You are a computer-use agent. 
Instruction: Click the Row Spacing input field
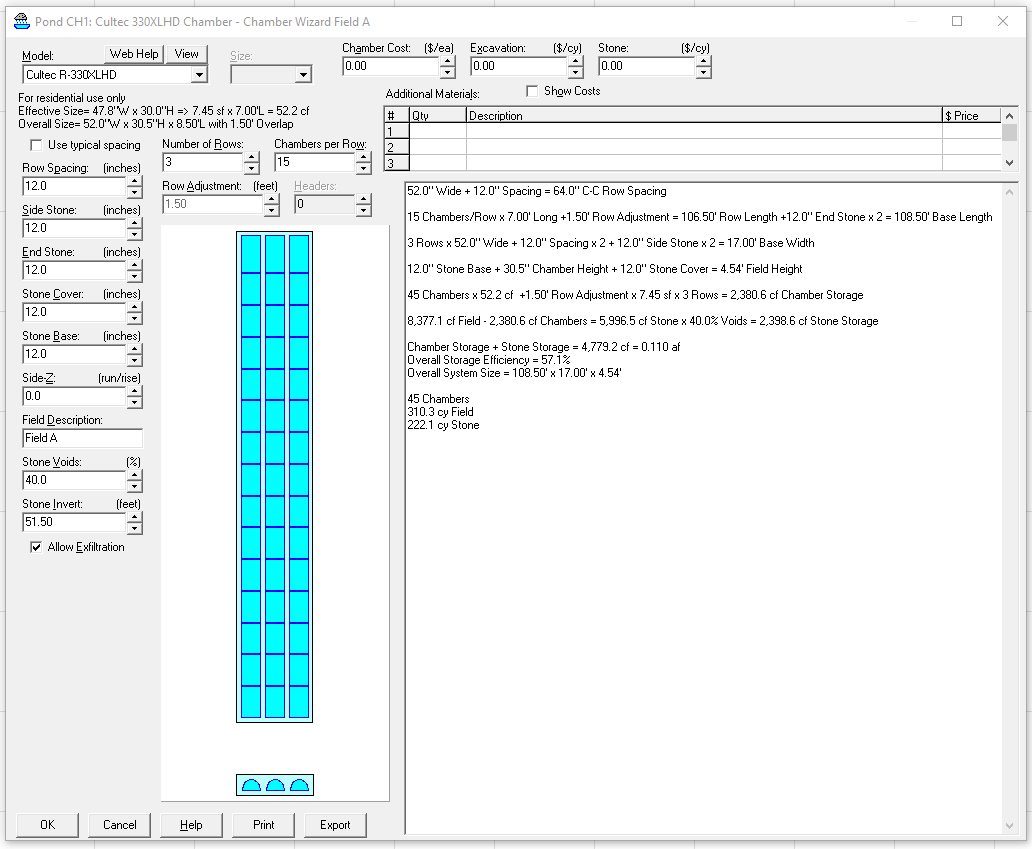[74, 186]
